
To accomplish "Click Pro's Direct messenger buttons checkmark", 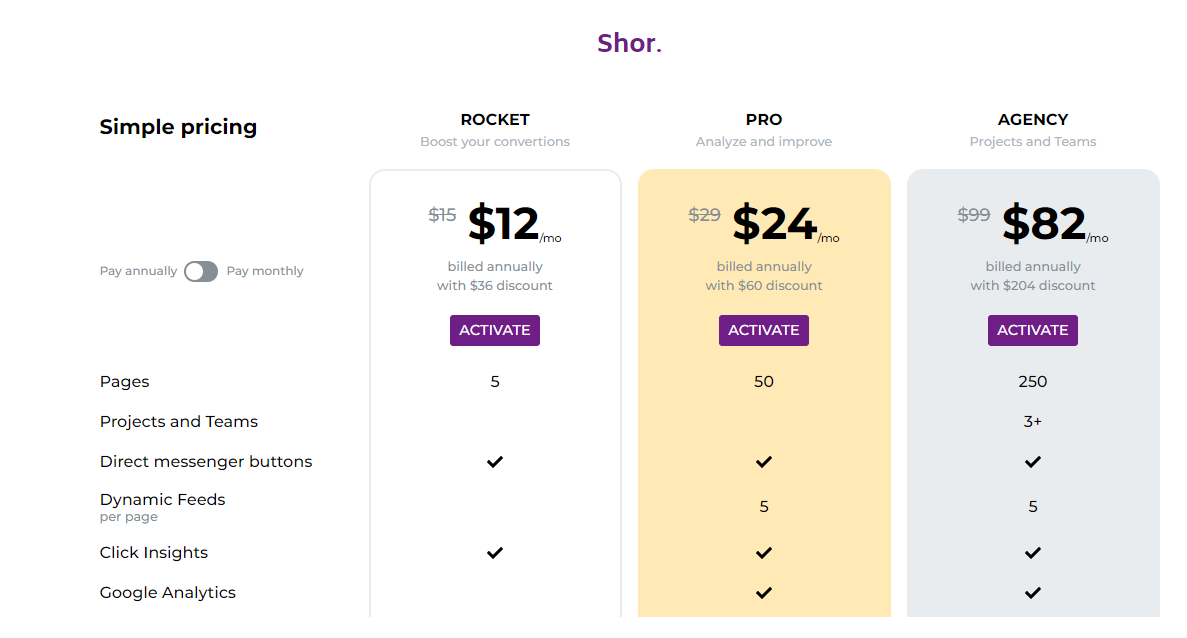I will 764,462.
